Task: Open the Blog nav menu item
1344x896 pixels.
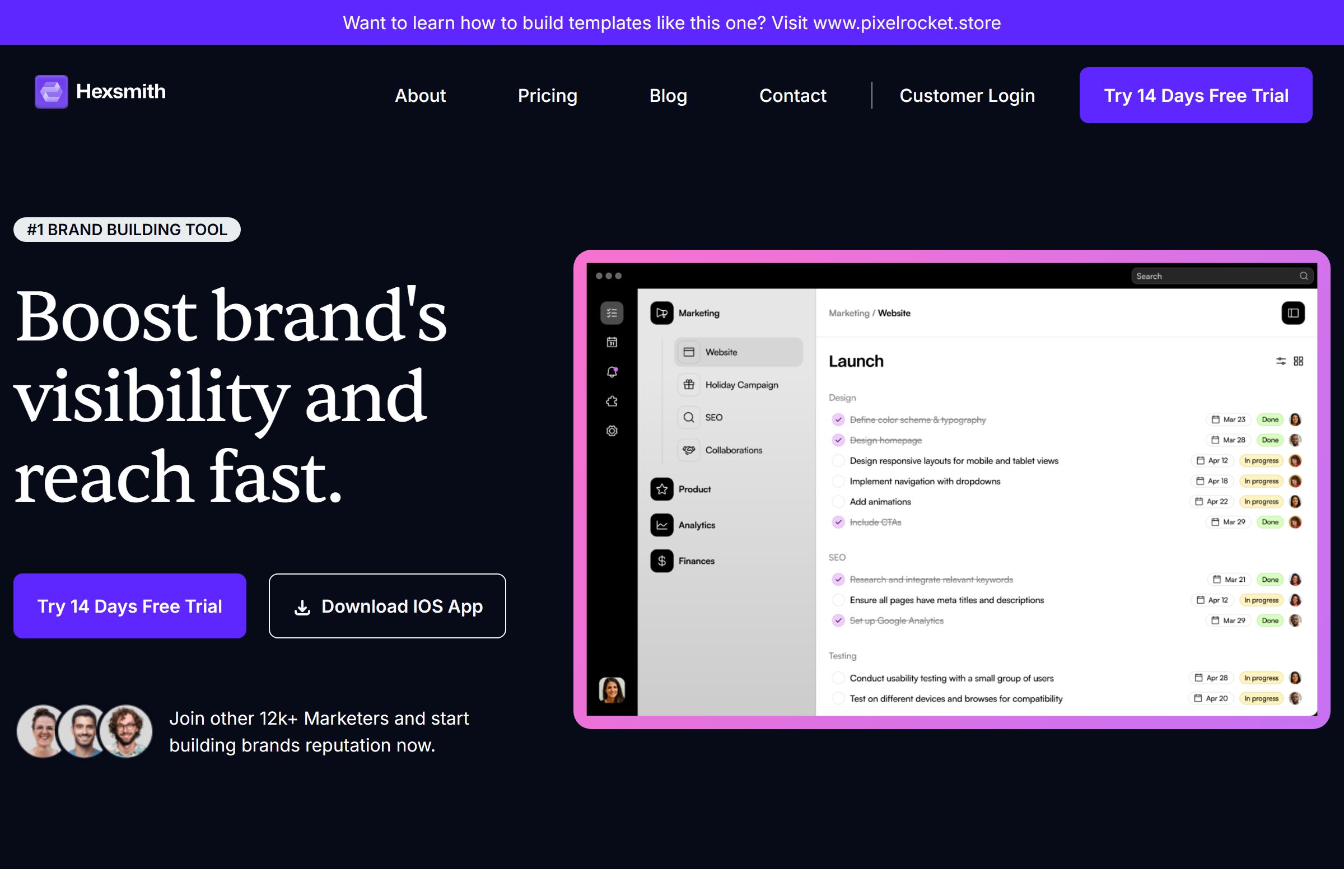Action: click(x=668, y=95)
